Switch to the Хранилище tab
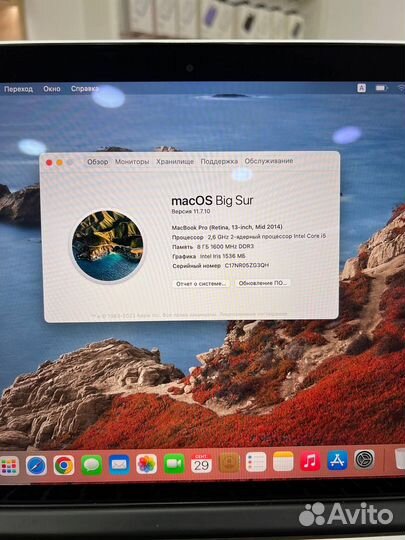The width and height of the screenshot is (405, 540). tap(175, 162)
